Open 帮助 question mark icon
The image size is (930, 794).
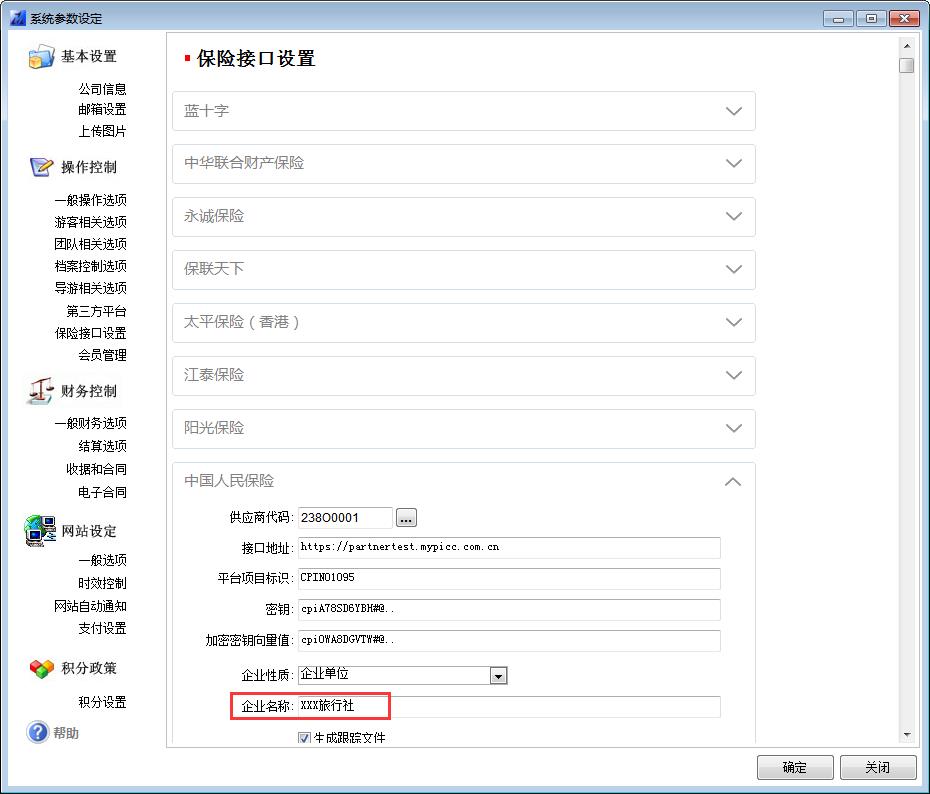tap(38, 733)
